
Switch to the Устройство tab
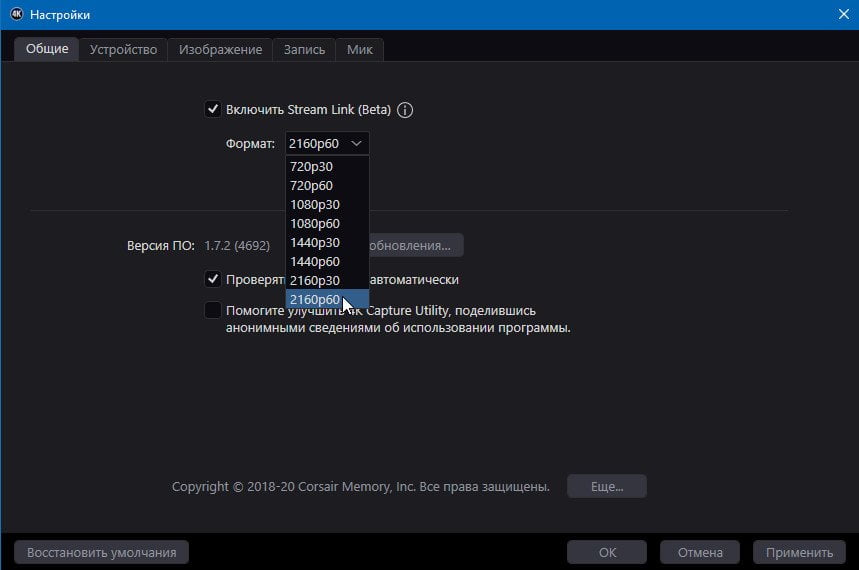[123, 49]
